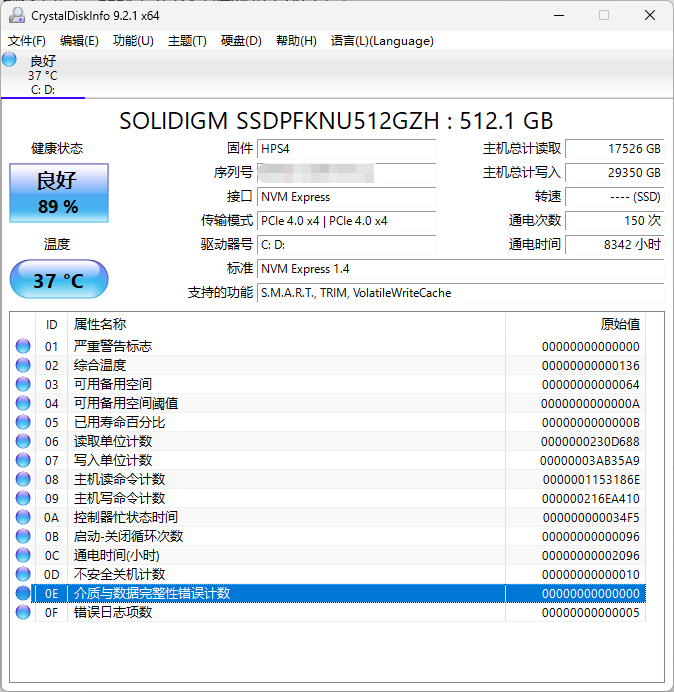Viewport: 674px width, 692px height.
Task: Click raw value 0000000002096
Action: point(591,555)
